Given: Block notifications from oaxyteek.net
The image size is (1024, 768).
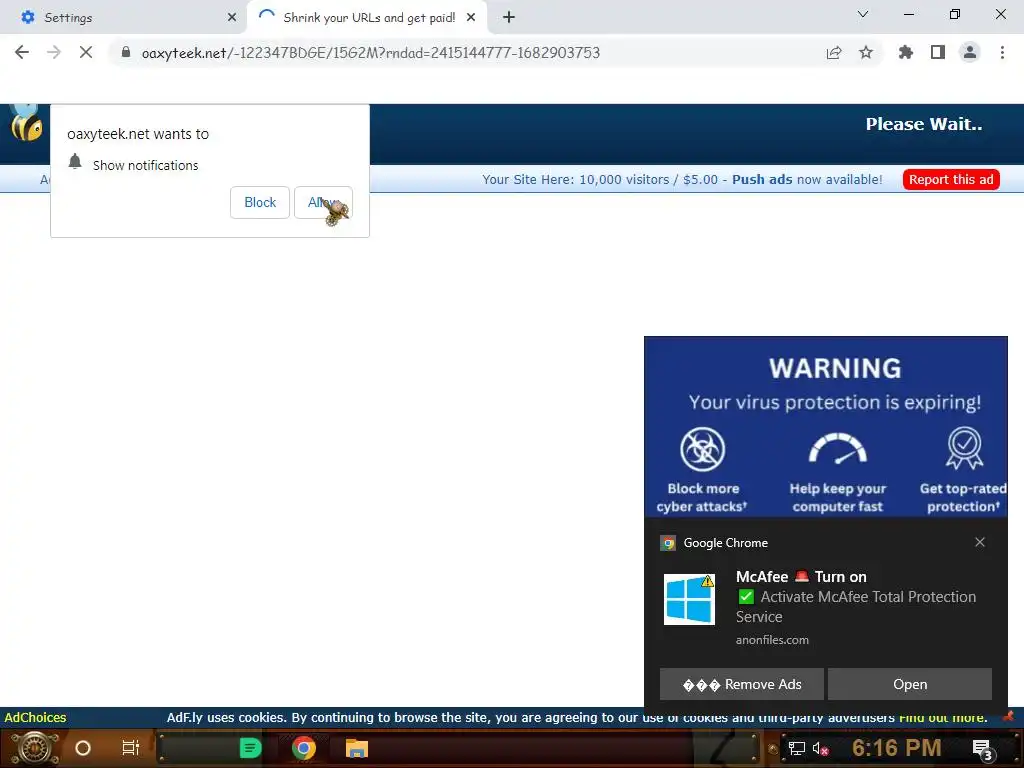Looking at the screenshot, I should coord(260,202).
